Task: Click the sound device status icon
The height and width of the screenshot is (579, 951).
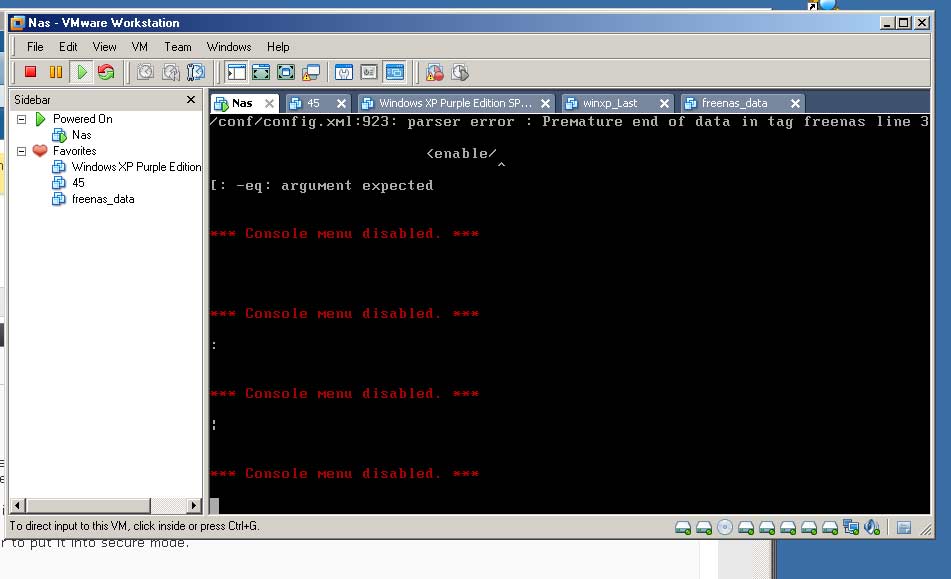Action: point(872,527)
